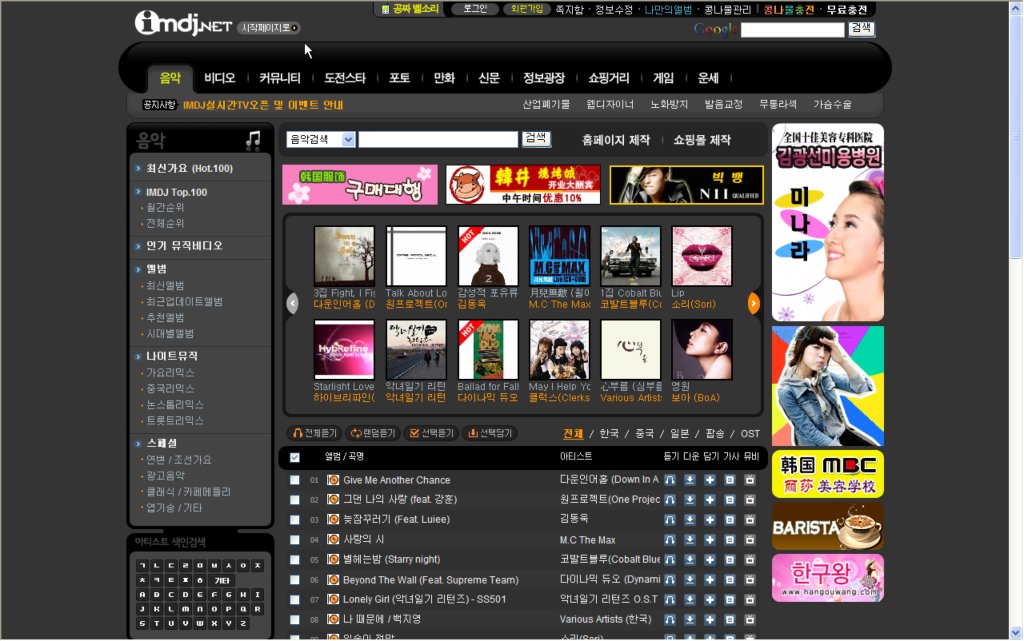Click the 로그인 button in the top bar

[x=475, y=9]
